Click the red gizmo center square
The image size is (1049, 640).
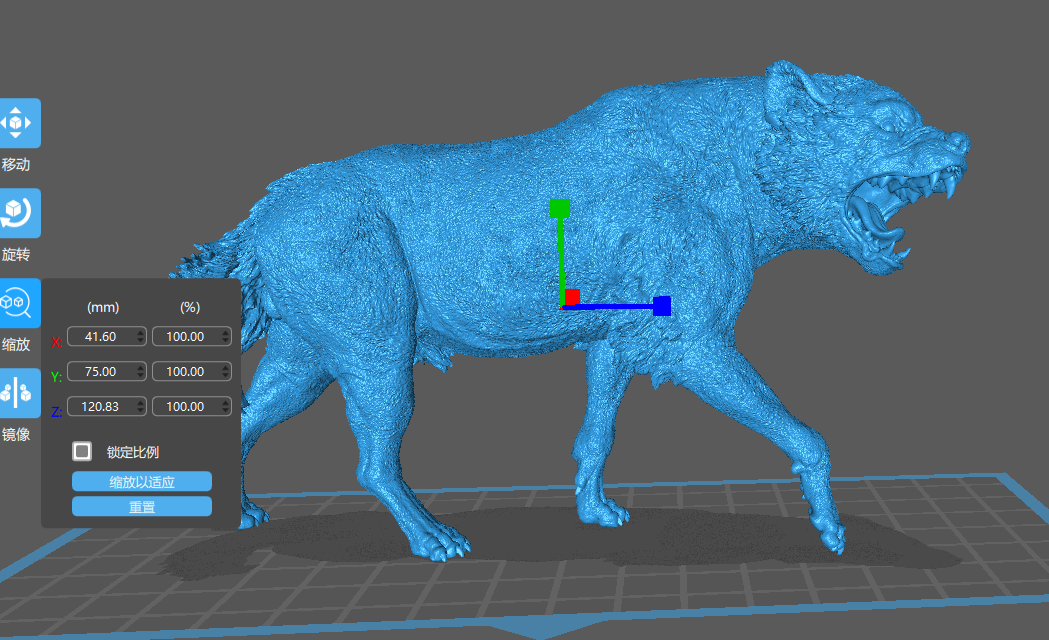coord(572,297)
